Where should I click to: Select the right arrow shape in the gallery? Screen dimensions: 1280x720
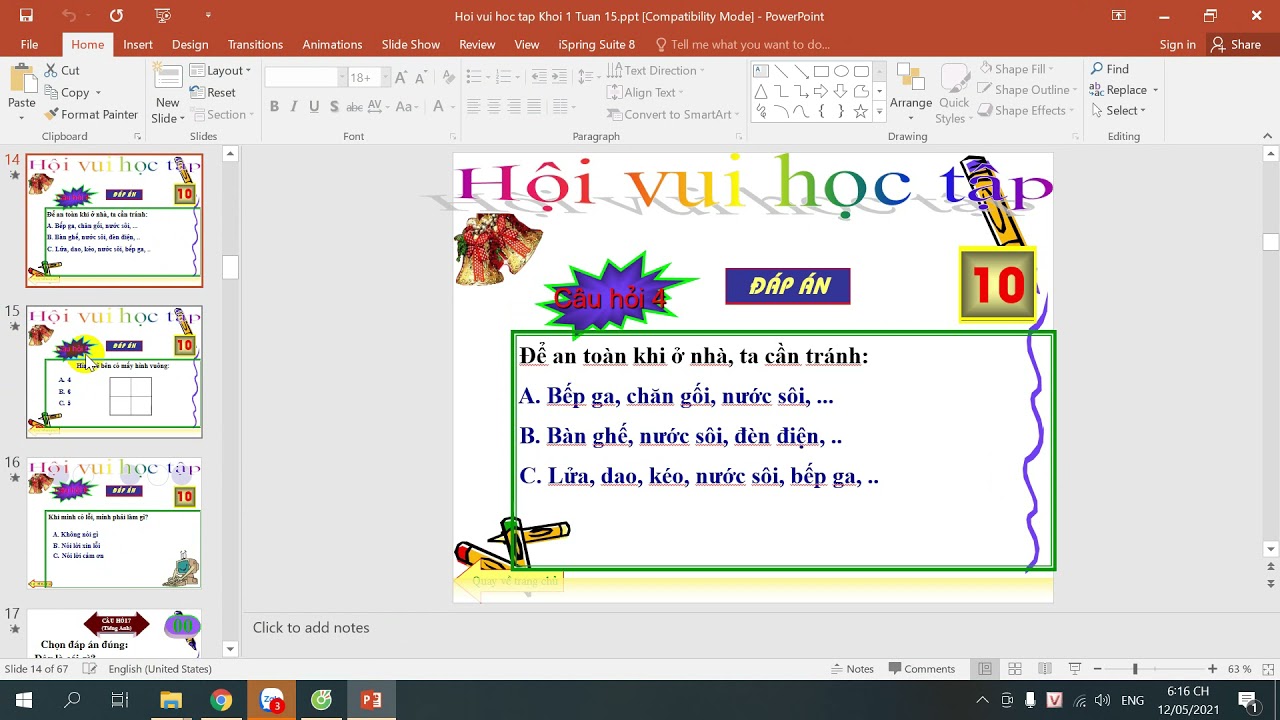821,91
